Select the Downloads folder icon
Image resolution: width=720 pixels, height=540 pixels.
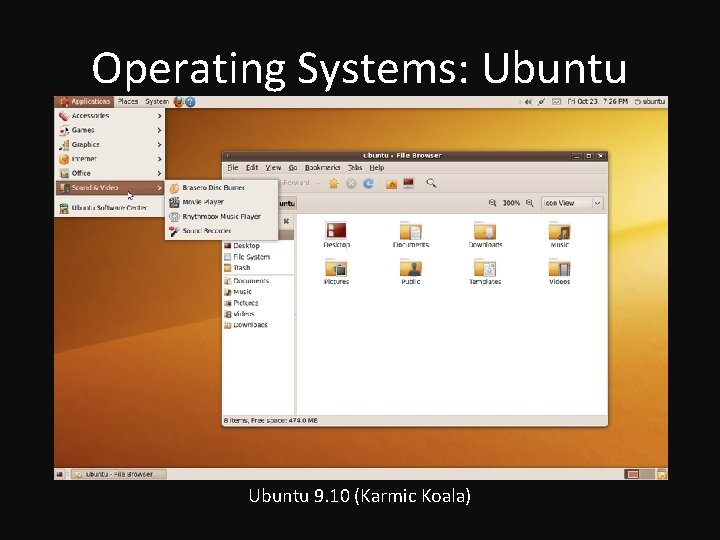(x=485, y=234)
